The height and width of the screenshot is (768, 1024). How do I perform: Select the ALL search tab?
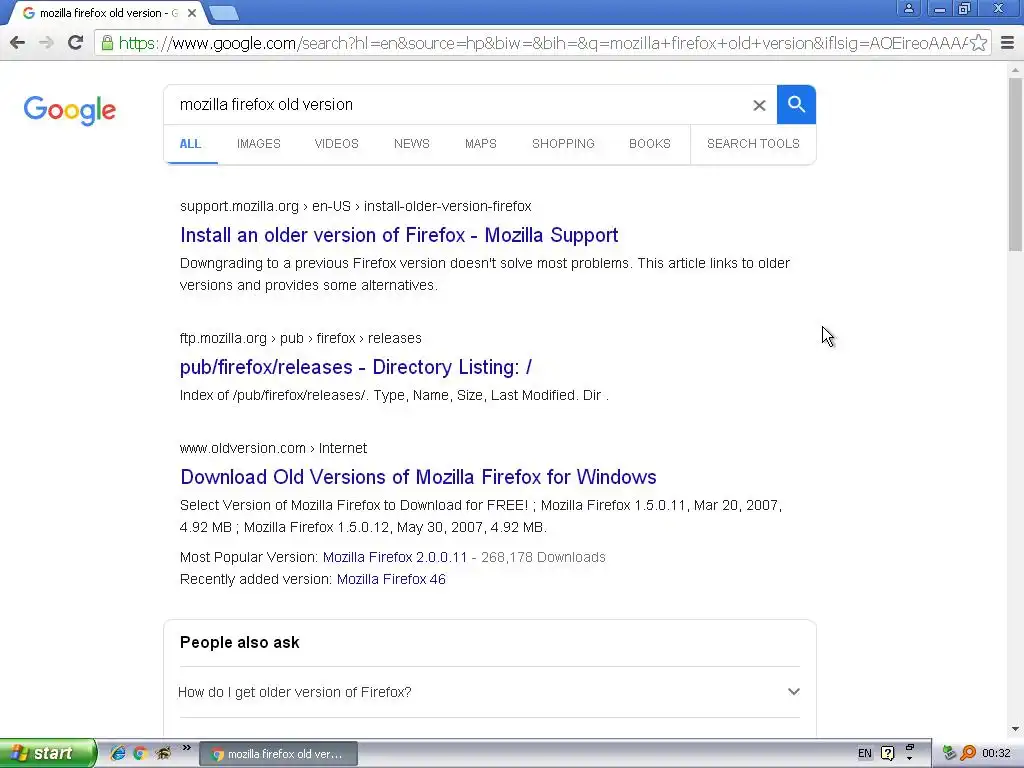190,144
